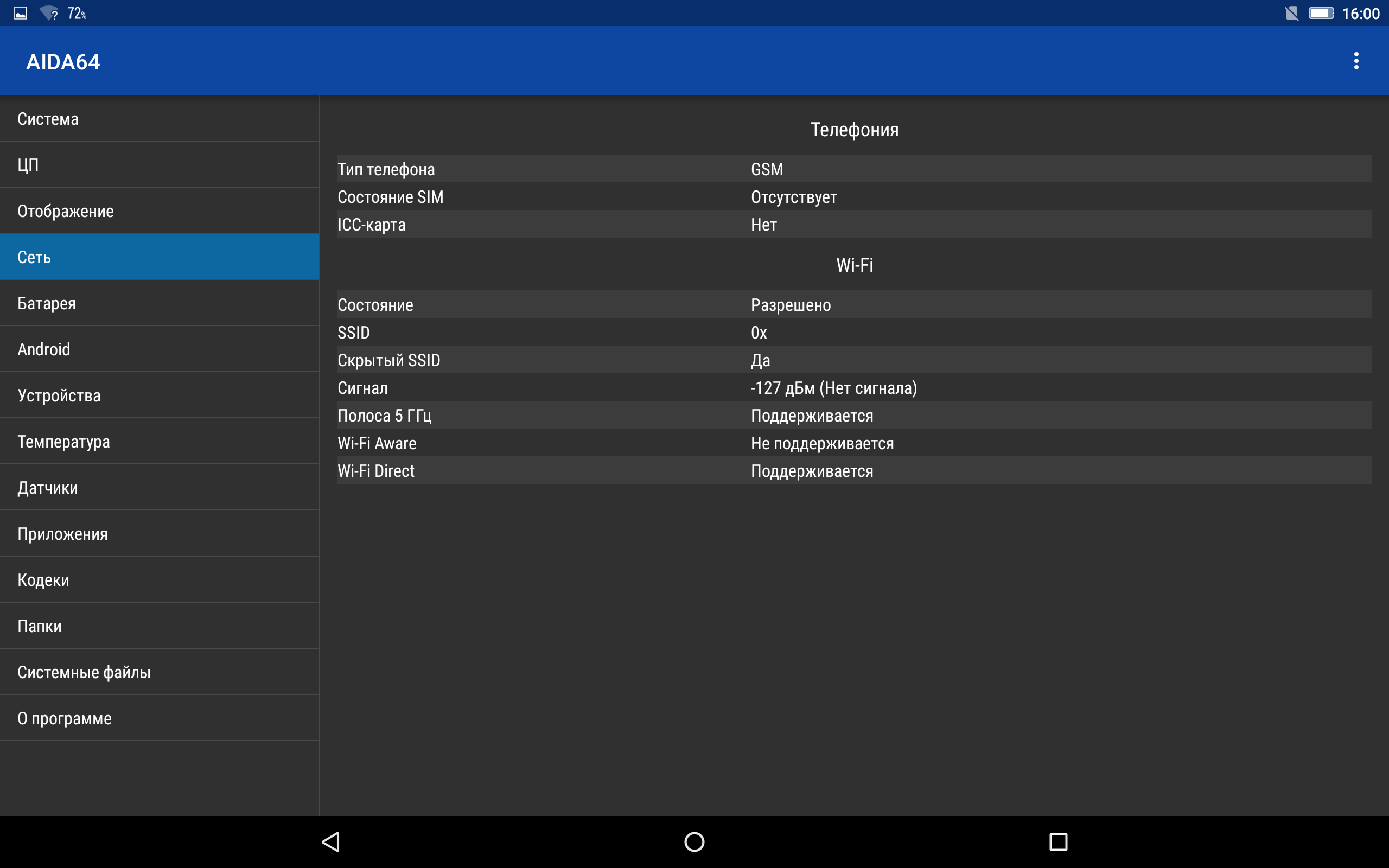Tap the Android home navigation button

pos(694,841)
